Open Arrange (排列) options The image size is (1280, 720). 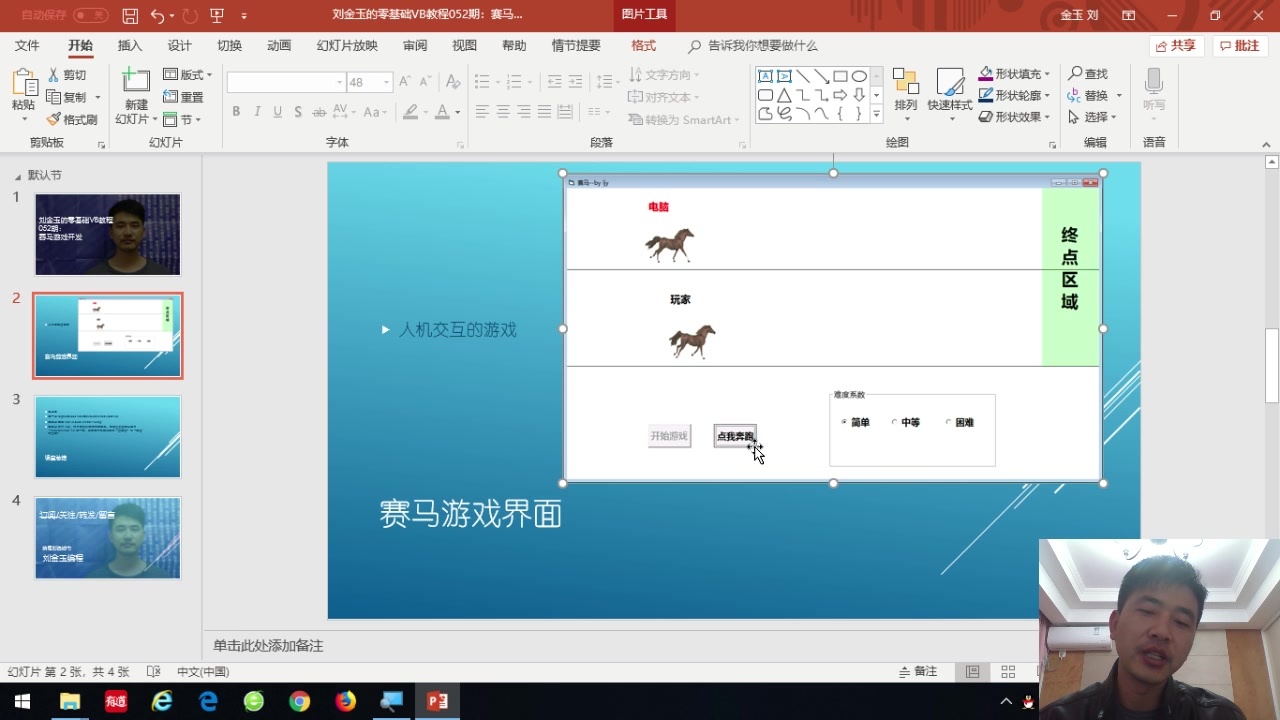tap(905, 93)
